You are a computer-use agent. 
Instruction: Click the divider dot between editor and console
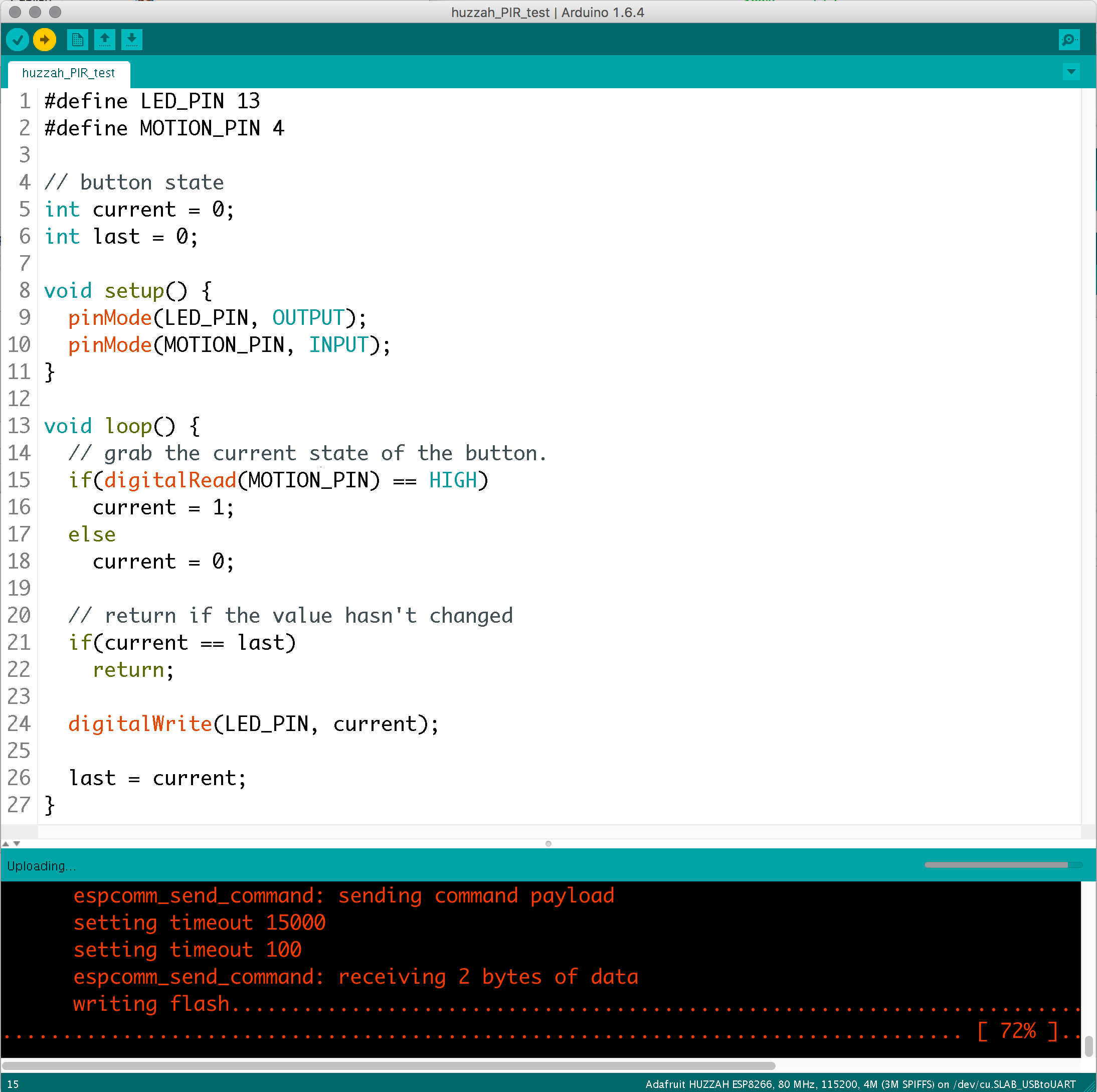(x=548, y=844)
